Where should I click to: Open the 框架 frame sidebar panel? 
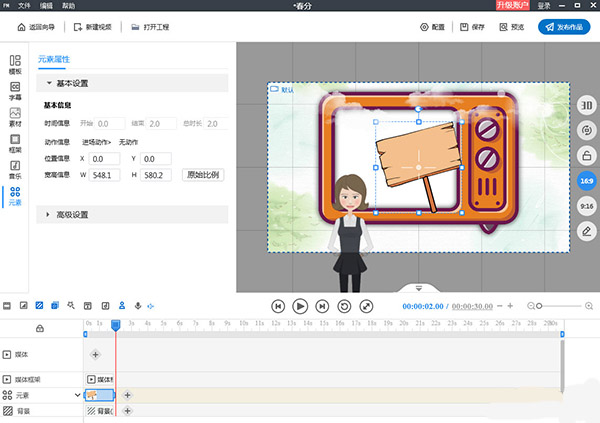tap(15, 143)
